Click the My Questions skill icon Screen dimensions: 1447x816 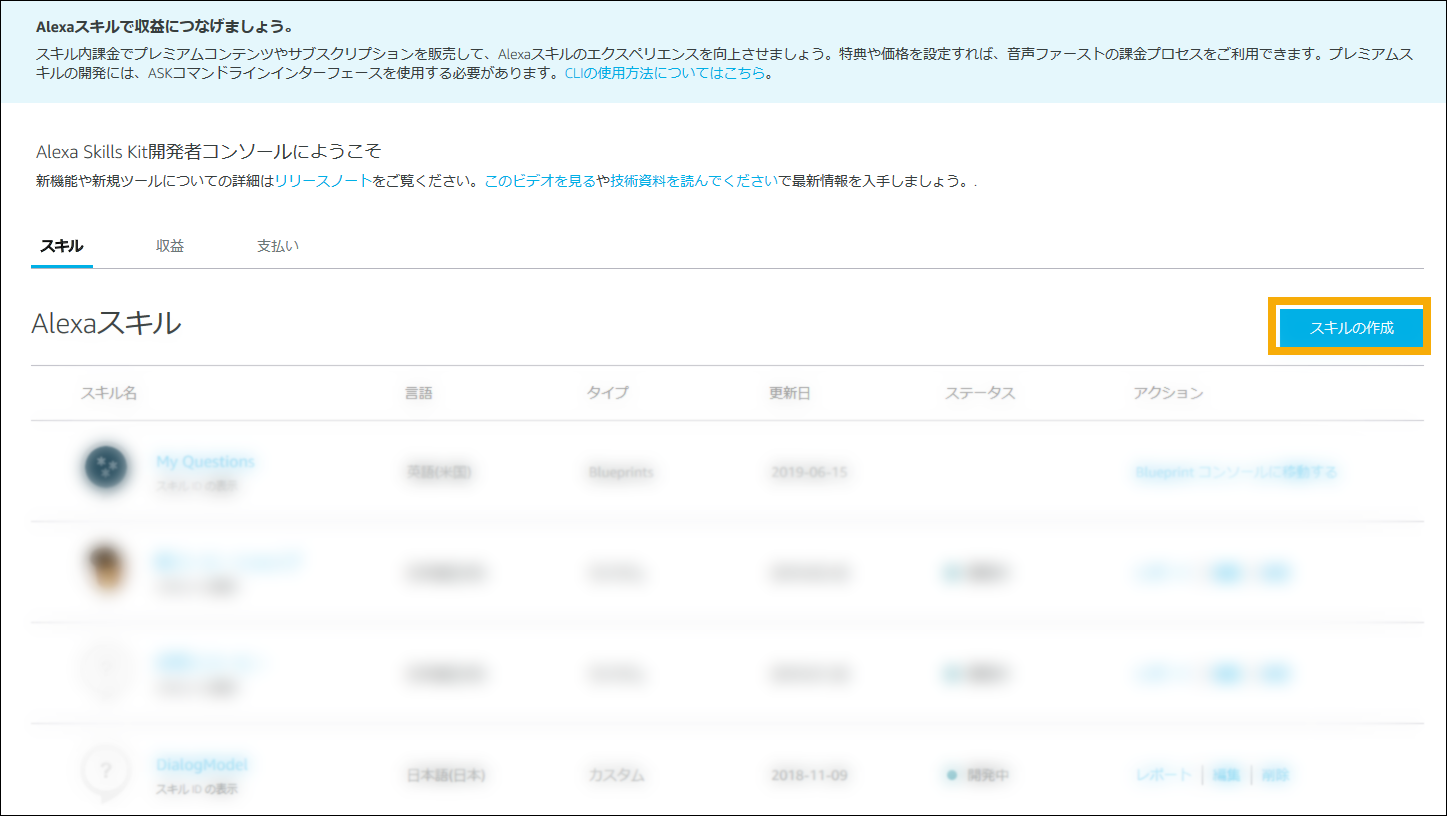pos(107,468)
